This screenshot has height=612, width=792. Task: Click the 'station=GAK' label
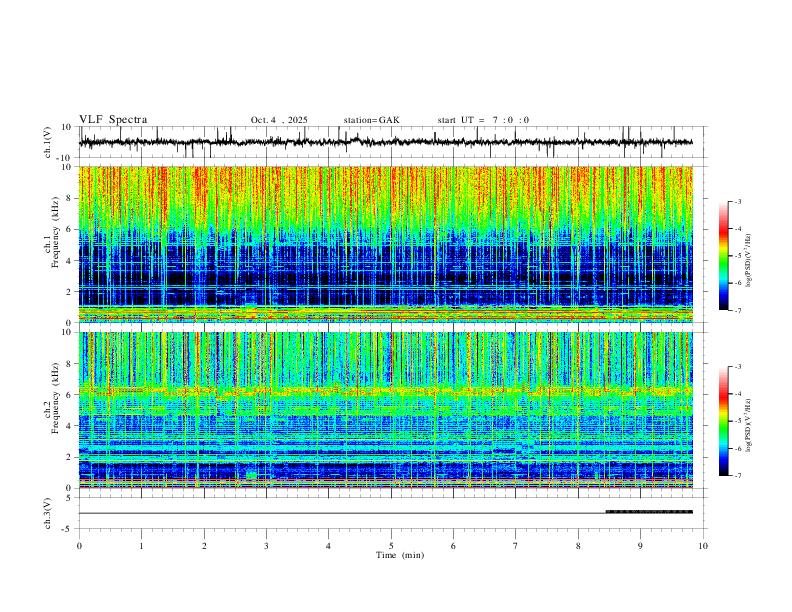pos(371,120)
